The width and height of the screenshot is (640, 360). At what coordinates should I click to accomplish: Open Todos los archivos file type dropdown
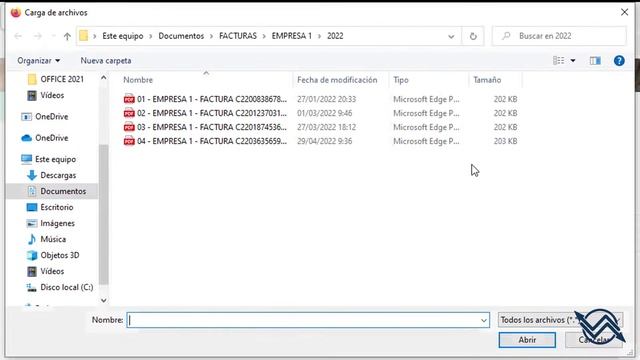[560, 320]
